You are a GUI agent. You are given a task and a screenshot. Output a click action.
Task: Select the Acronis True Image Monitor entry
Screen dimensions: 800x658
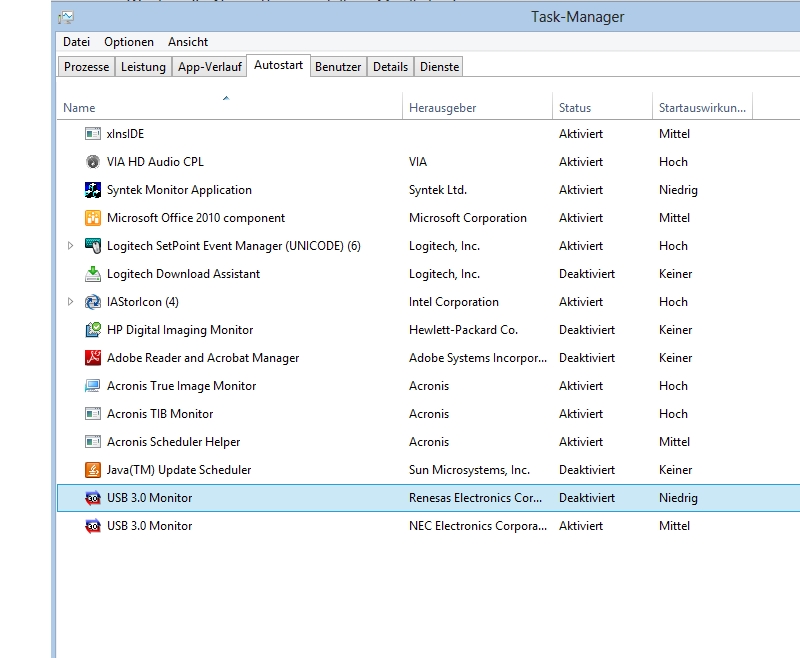pyautogui.click(x=181, y=386)
